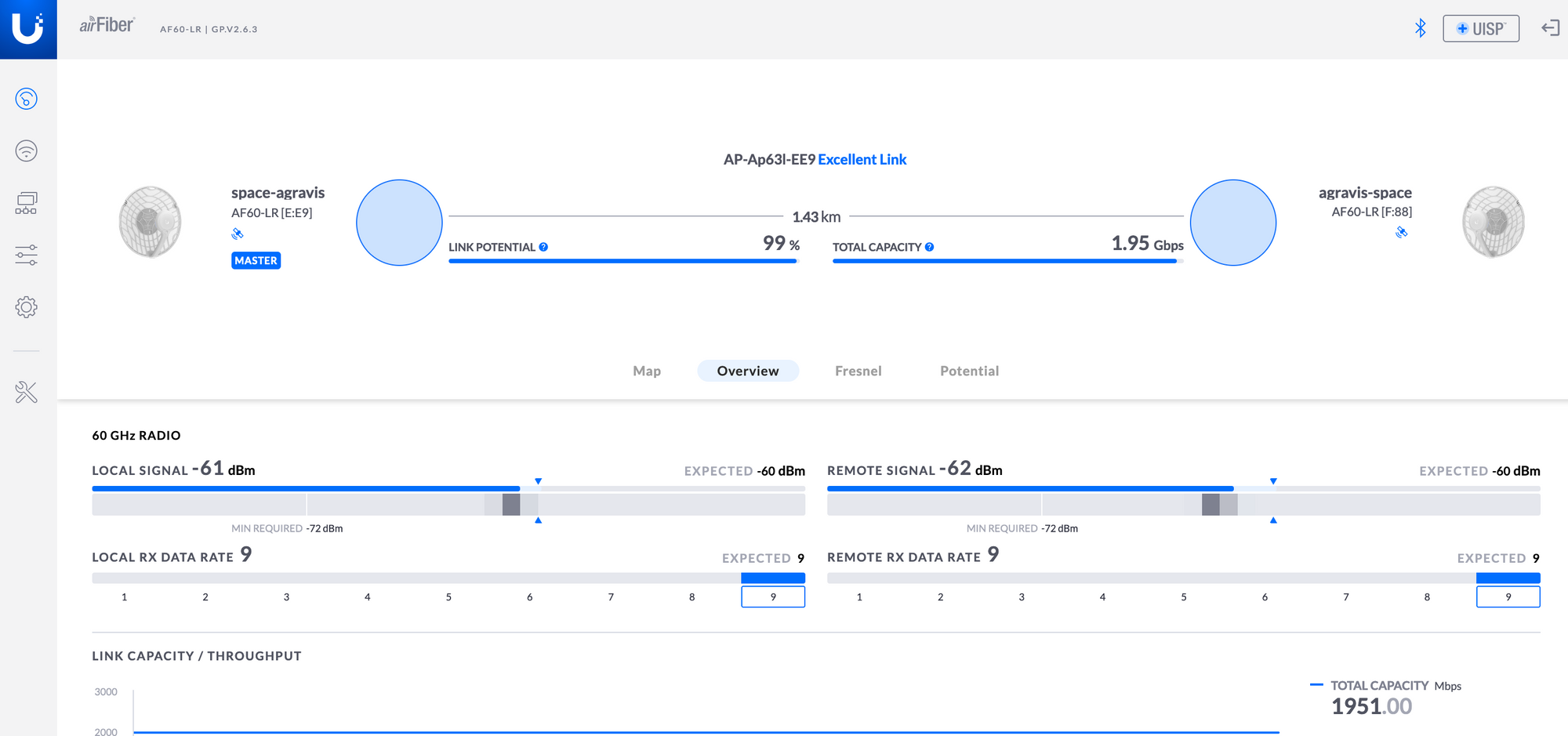
Task: Click the Link Potential progress bar
Action: tap(623, 261)
